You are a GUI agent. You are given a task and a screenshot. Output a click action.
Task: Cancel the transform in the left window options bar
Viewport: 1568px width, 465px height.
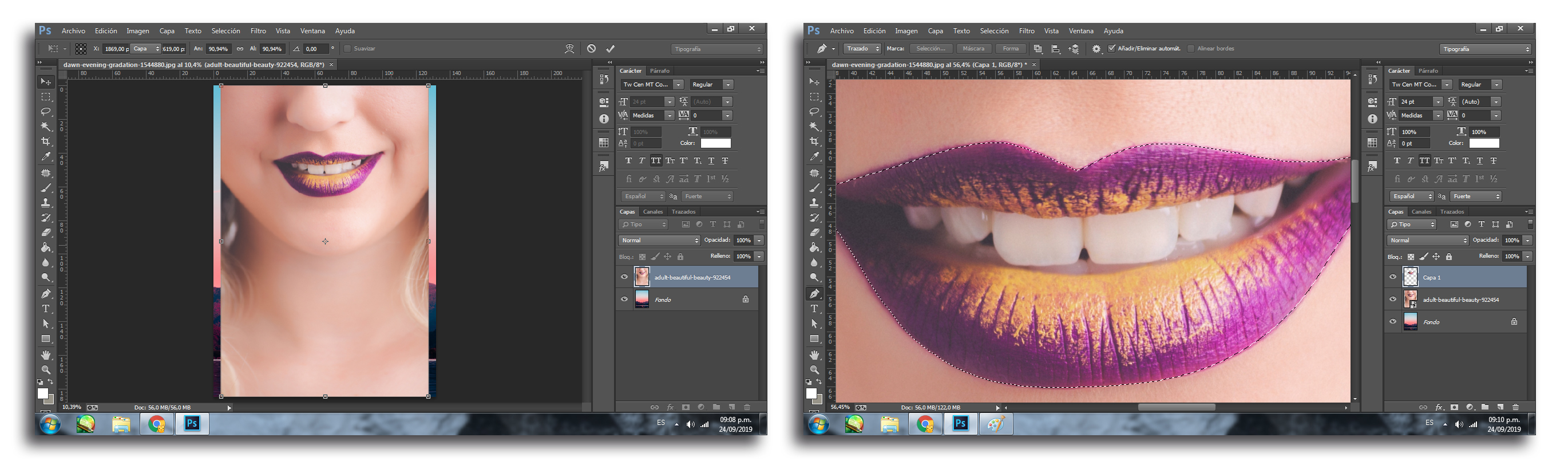(591, 49)
